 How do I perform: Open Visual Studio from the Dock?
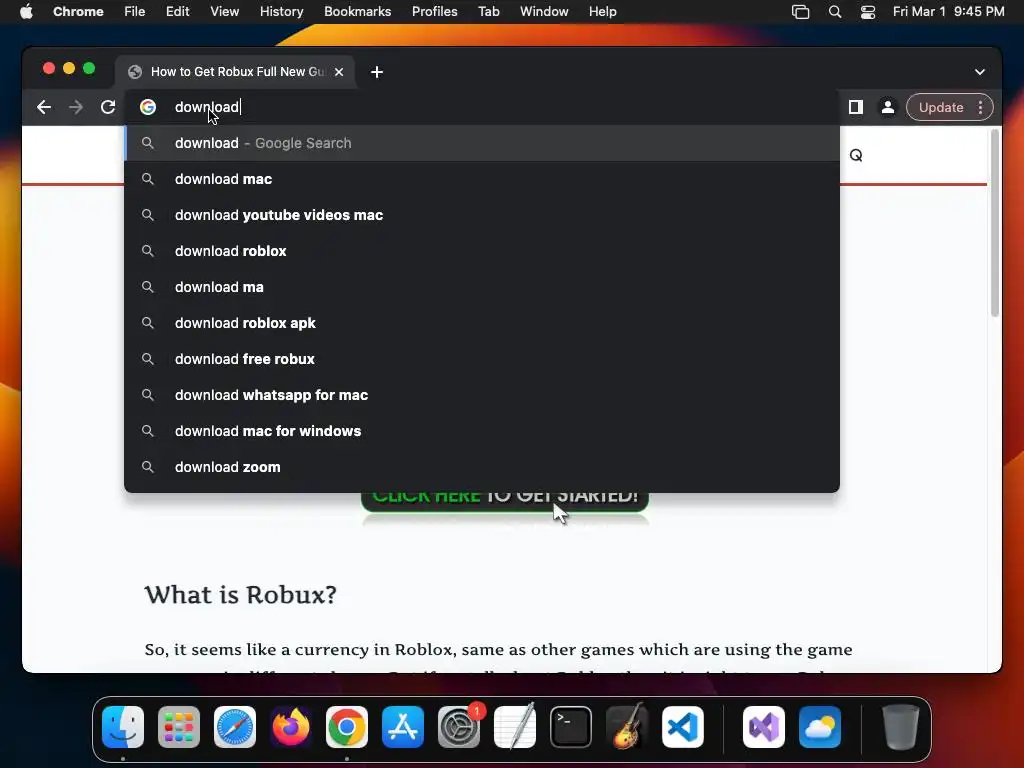pyautogui.click(x=763, y=727)
